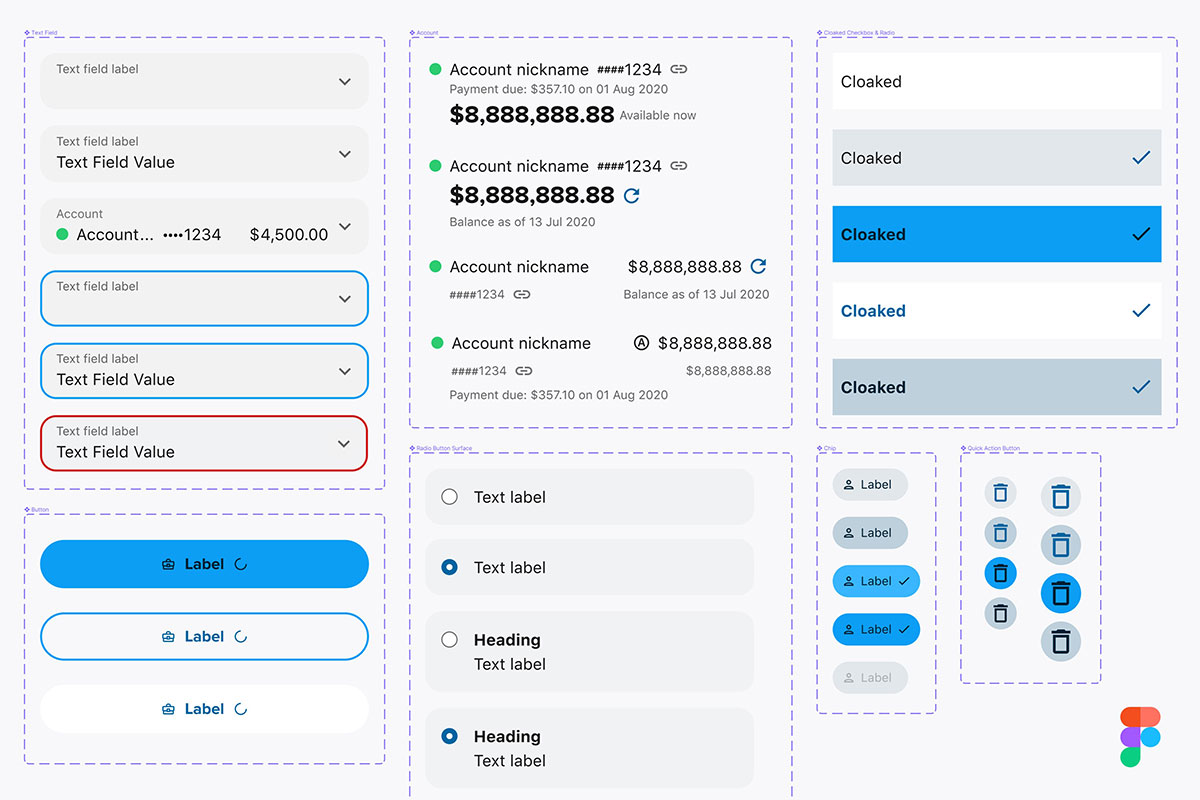This screenshot has height=800, width=1200.
Task: Click the small bright blue trash button
Action: pos(1000,573)
